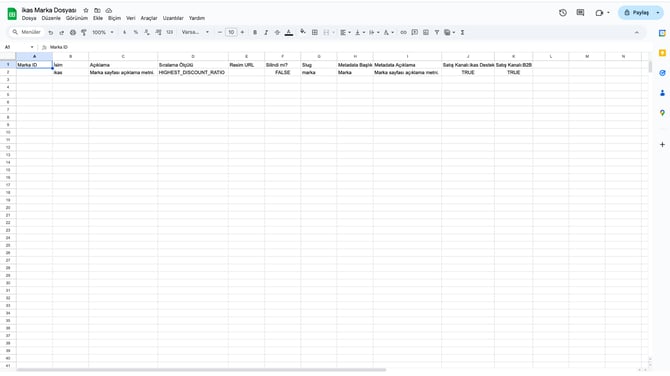Create a filter with funnel icon
Image resolution: width=670 pixels, height=376 pixels.
tap(437, 32)
